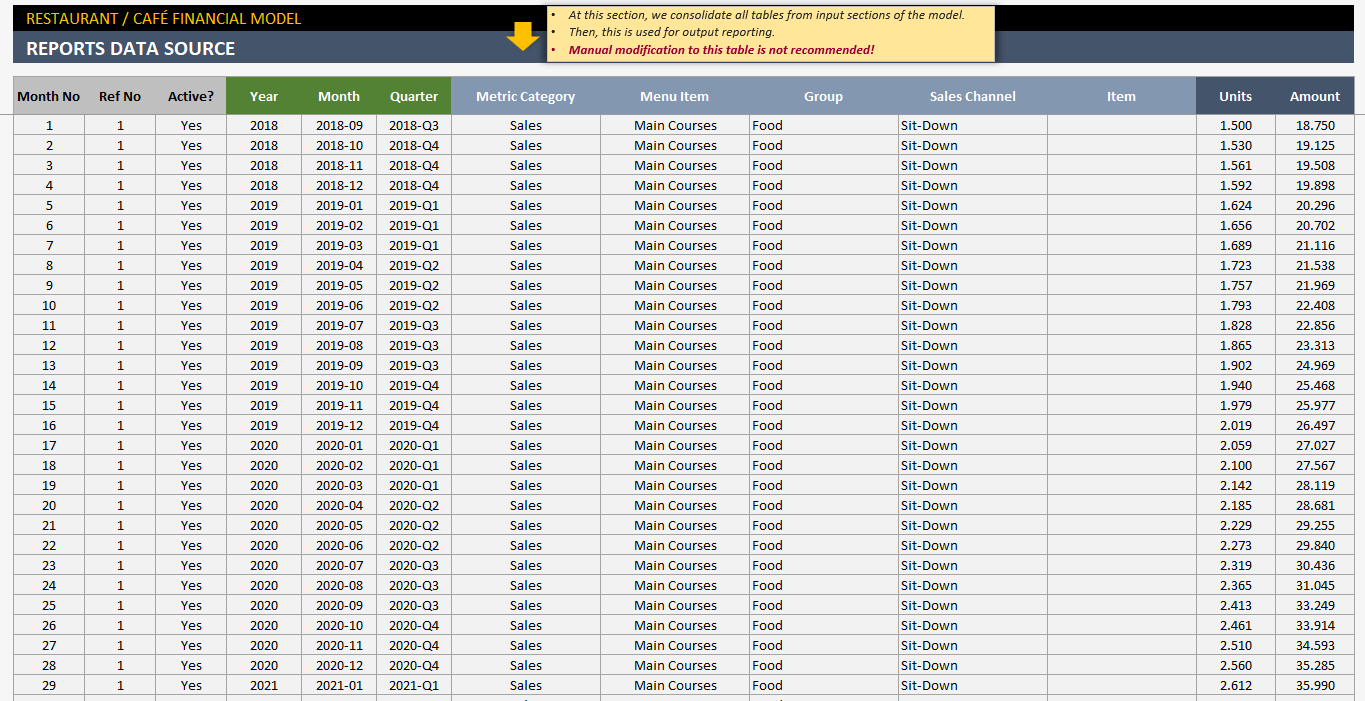Select the Units column header
The width and height of the screenshot is (1365, 701).
click(1235, 96)
